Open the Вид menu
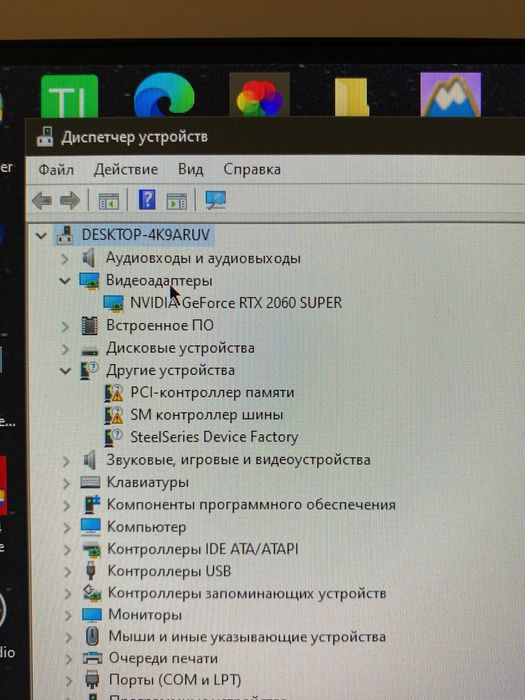The height and width of the screenshot is (700, 525). tap(191, 170)
